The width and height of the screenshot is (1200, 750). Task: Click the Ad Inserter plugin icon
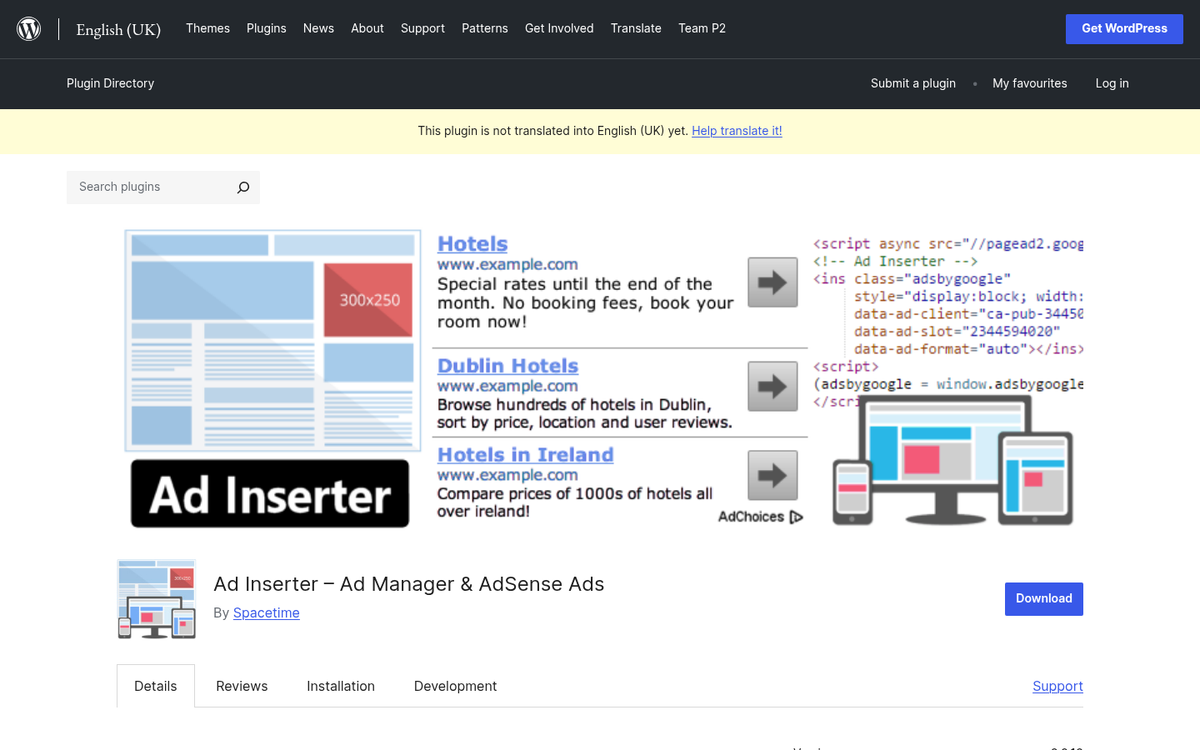(x=156, y=599)
